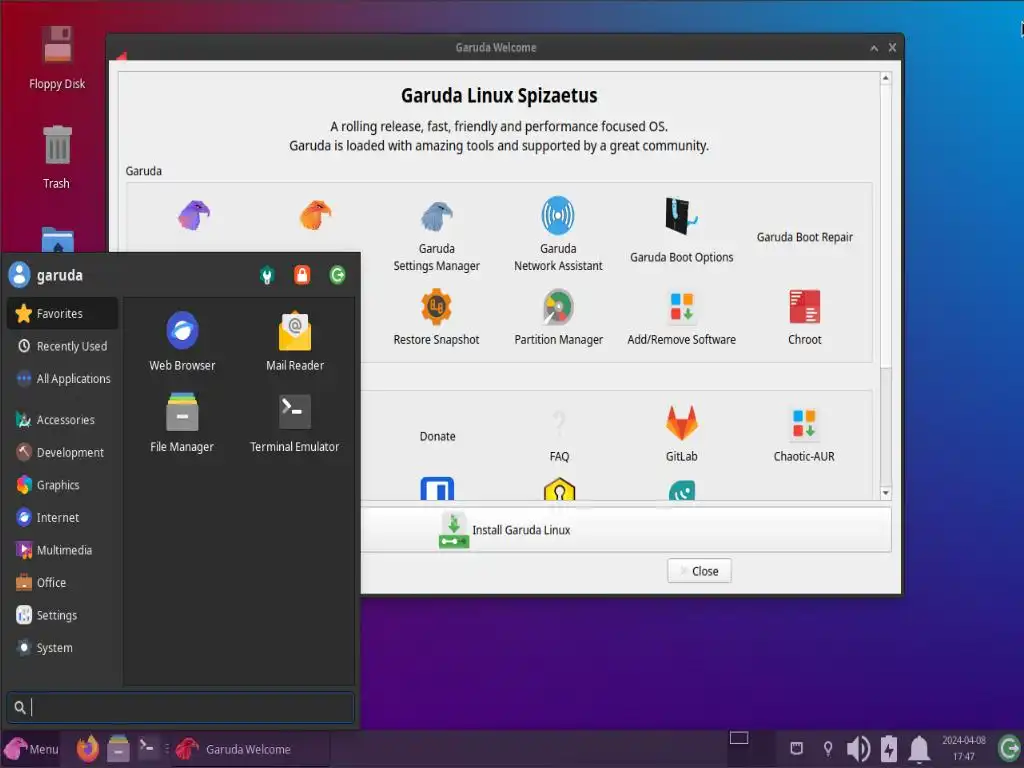Roll up the Garuda Welcome window

[x=874, y=48]
